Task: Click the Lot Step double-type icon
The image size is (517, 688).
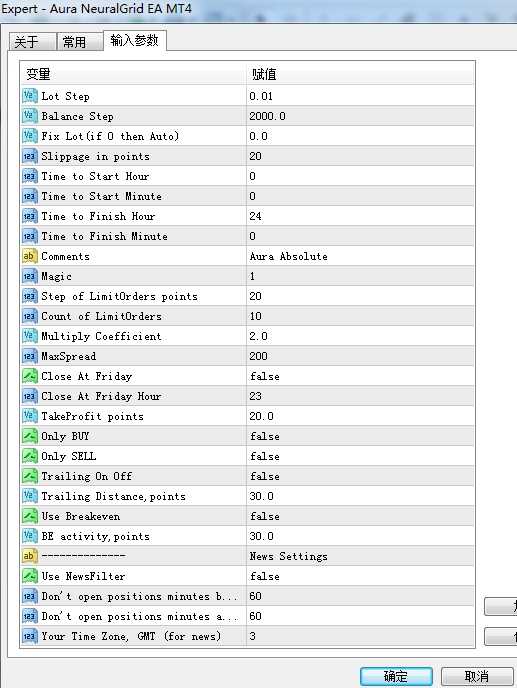Action: (29, 96)
